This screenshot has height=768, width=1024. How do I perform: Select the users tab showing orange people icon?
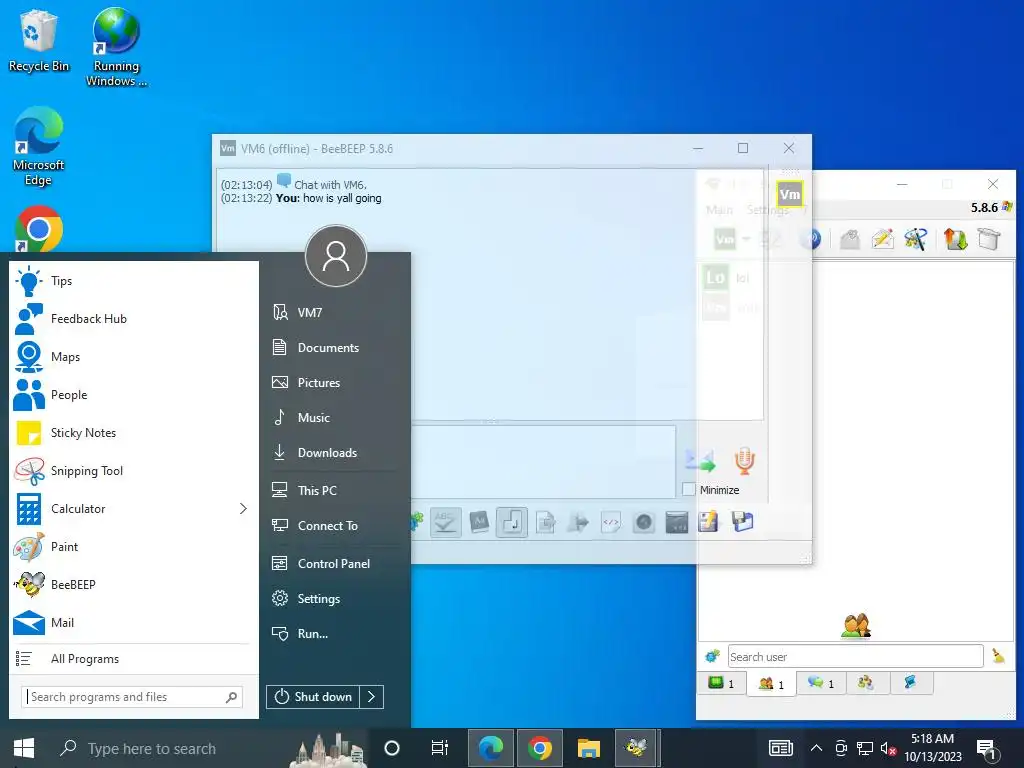point(771,684)
